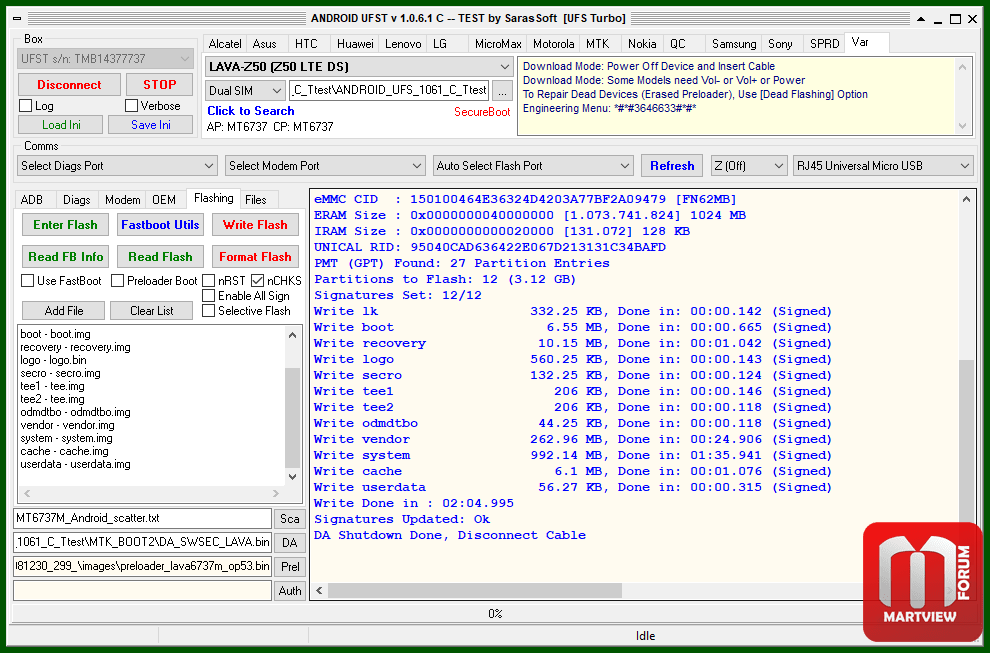Select the Samsung brand tab
The width and height of the screenshot is (990, 653).
pos(734,44)
